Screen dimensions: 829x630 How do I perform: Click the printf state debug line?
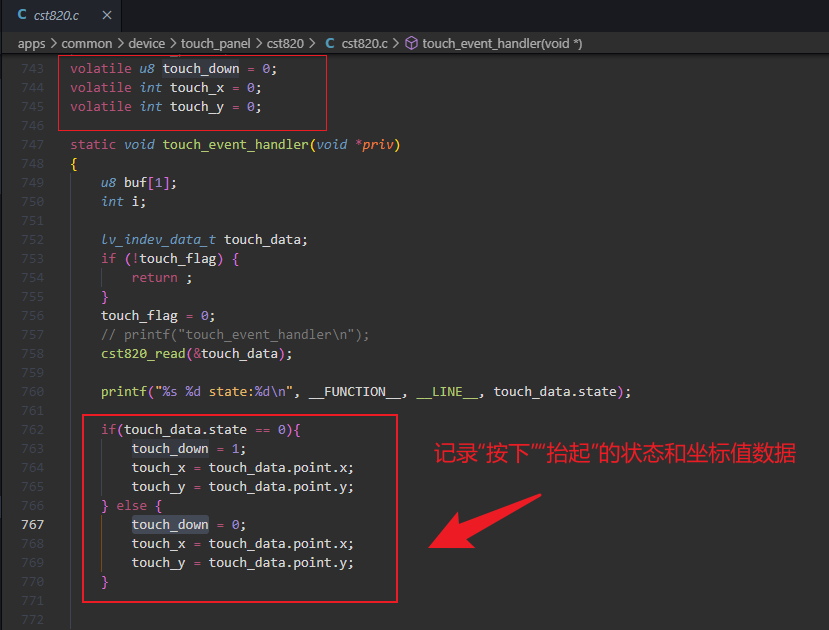click(x=366, y=392)
